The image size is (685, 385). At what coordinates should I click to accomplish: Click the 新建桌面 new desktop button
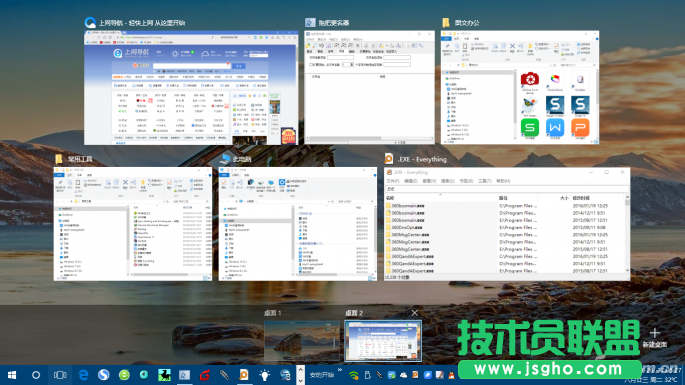654,338
